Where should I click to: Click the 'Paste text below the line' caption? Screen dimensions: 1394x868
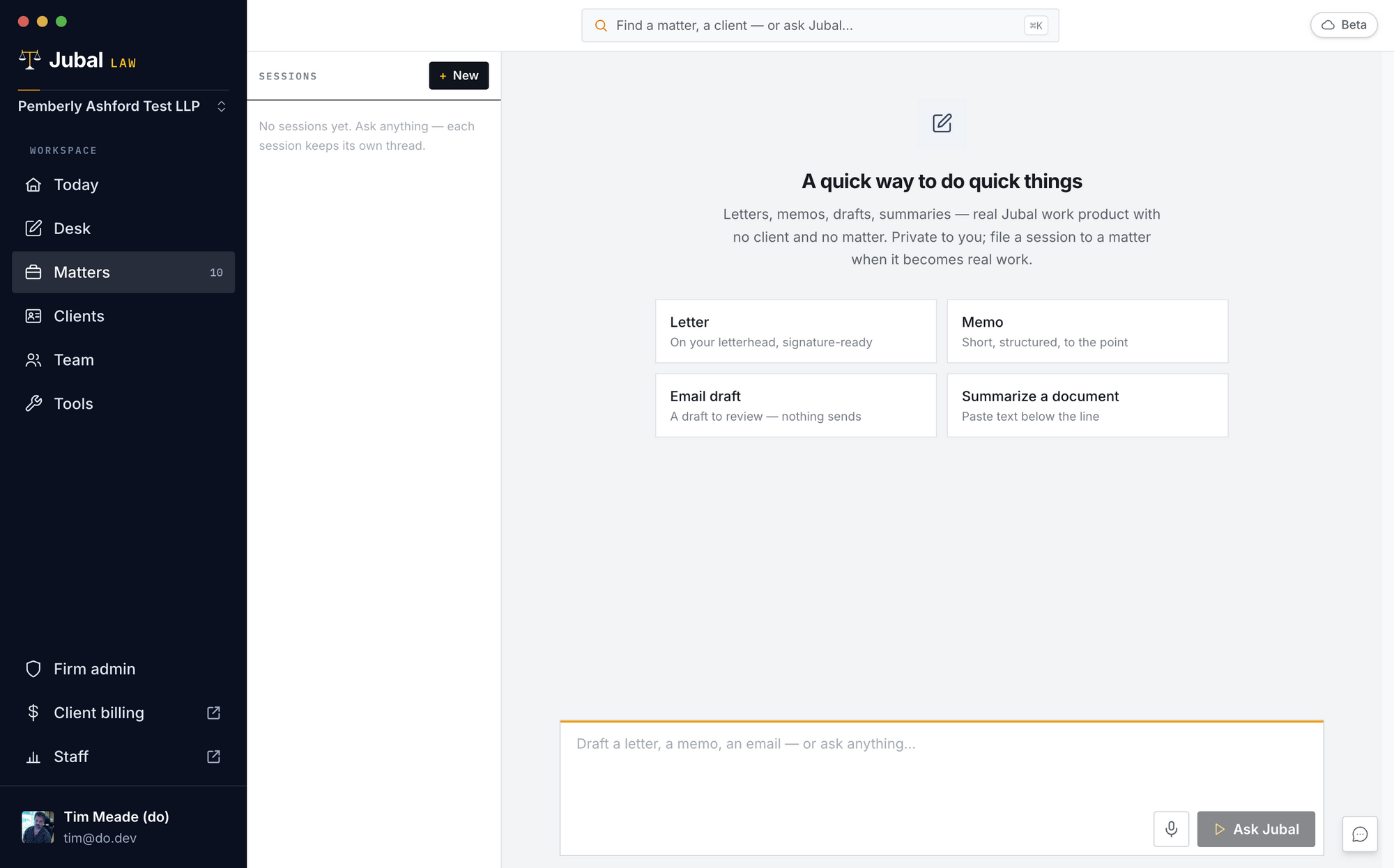click(x=1030, y=417)
